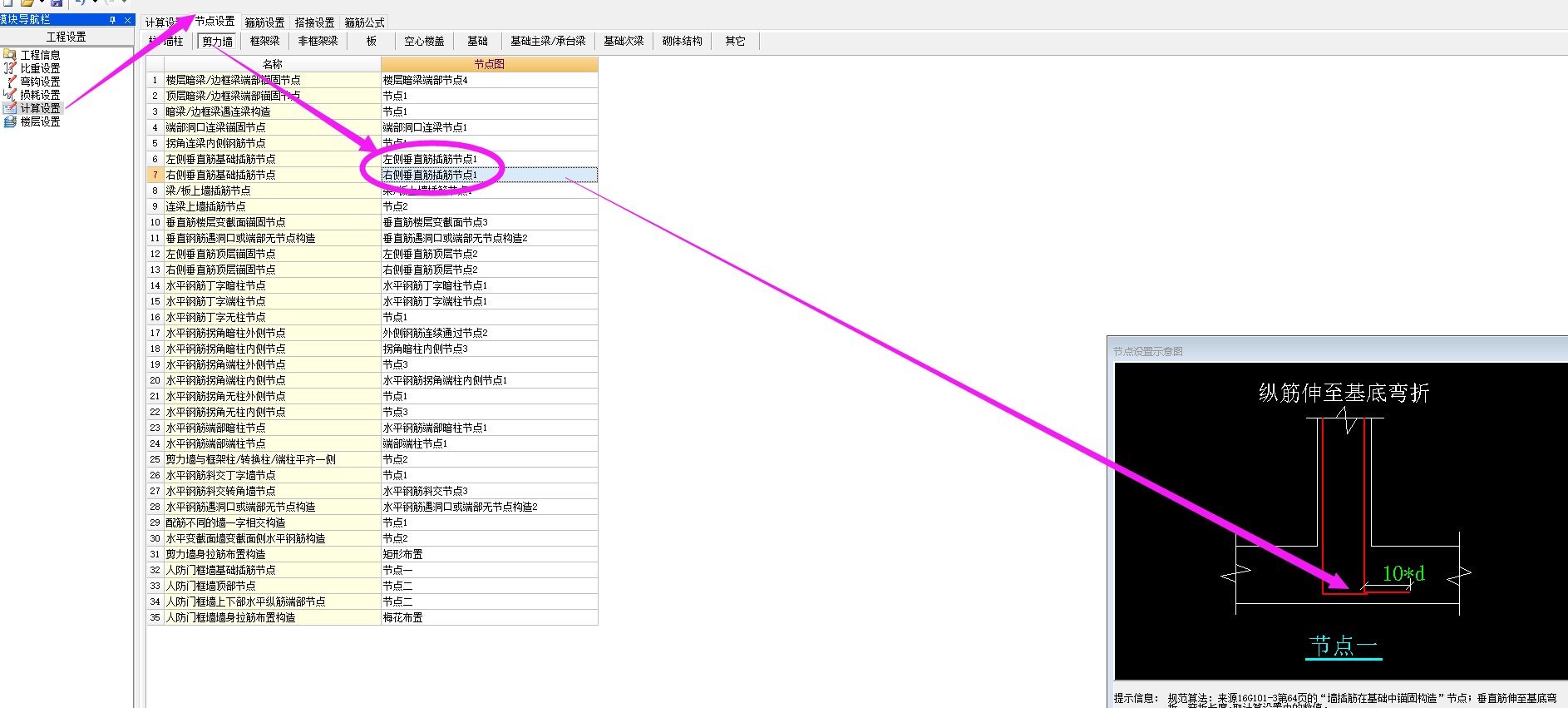
Task: Select row 连梁上墙插筋节点
Action: pyautogui.click(x=272, y=206)
